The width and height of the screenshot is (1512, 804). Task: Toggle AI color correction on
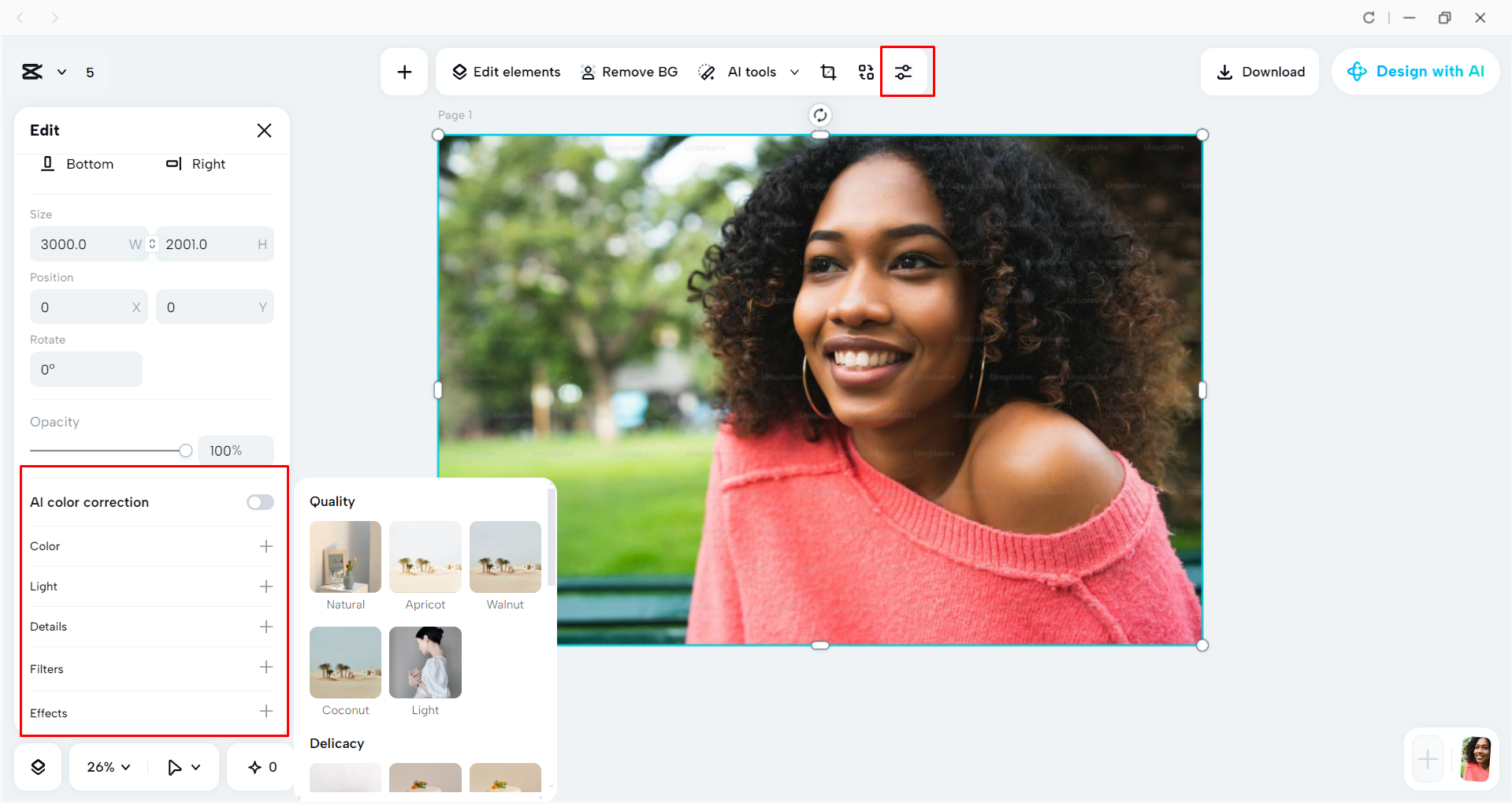(x=260, y=502)
